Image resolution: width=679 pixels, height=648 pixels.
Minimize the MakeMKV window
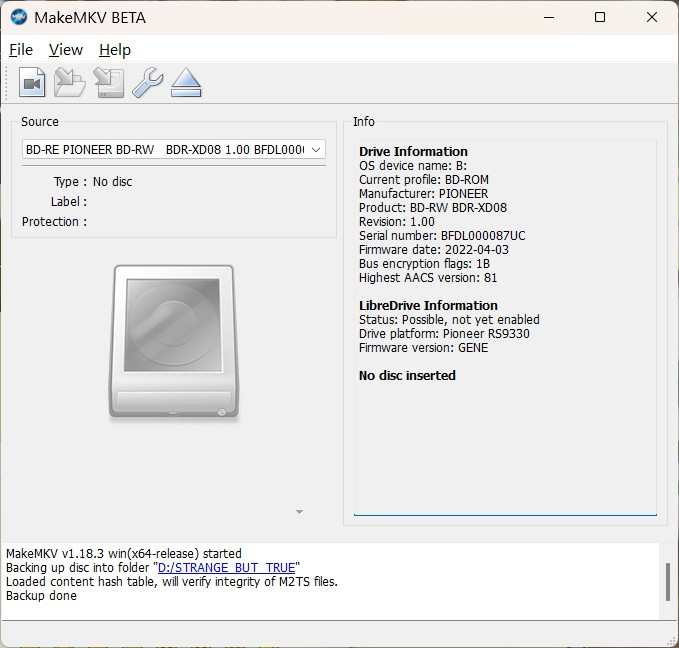pyautogui.click(x=549, y=17)
